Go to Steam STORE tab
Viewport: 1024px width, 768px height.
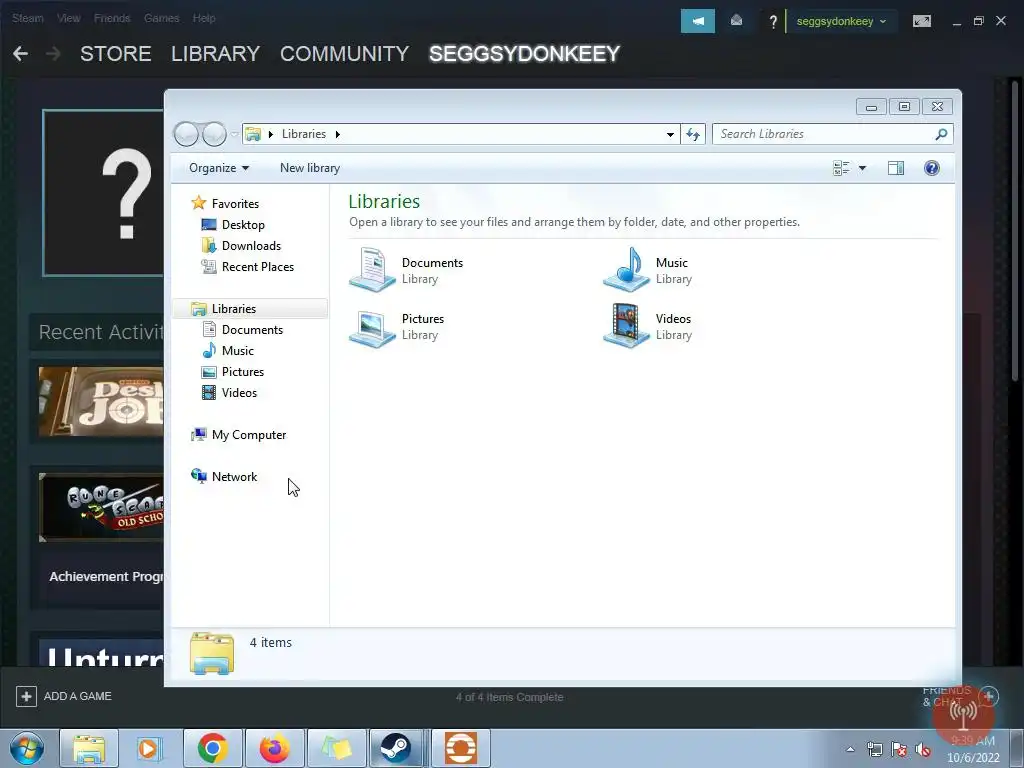click(x=116, y=54)
